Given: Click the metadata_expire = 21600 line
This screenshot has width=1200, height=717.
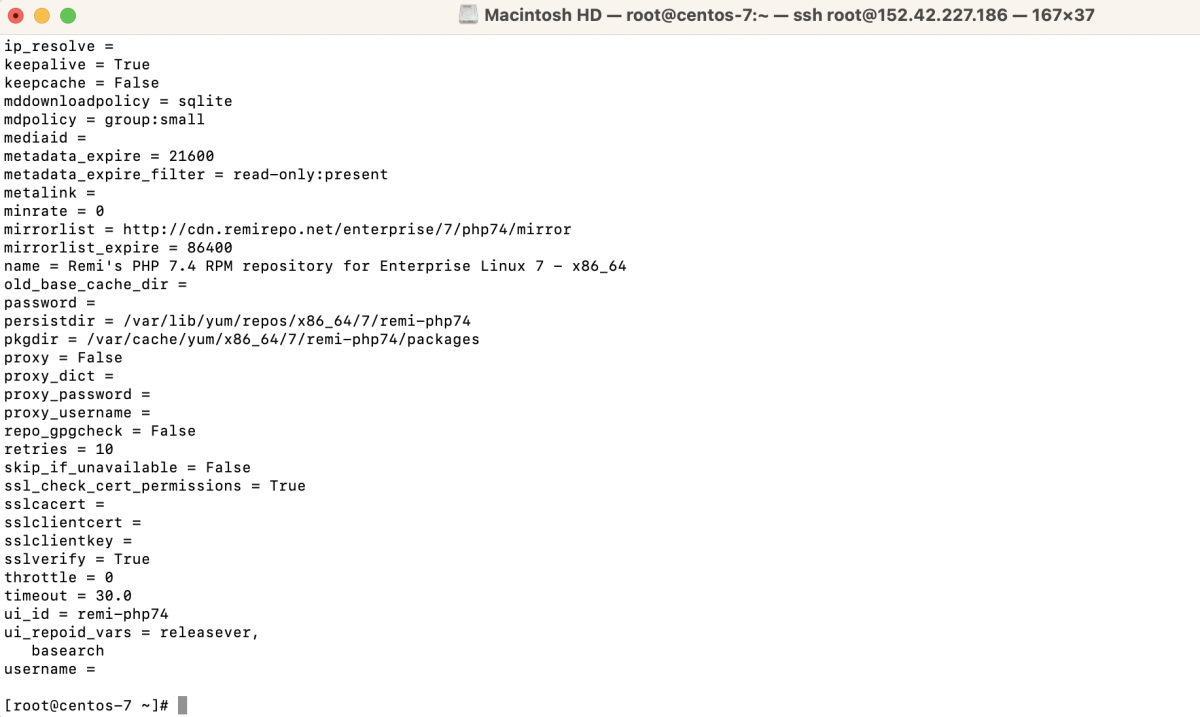Looking at the screenshot, I should (109, 156).
